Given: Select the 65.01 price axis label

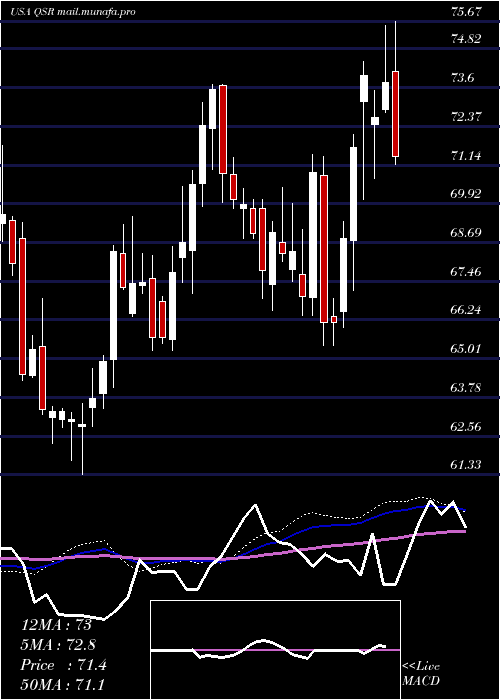Looking at the screenshot, I should click(x=466, y=348).
